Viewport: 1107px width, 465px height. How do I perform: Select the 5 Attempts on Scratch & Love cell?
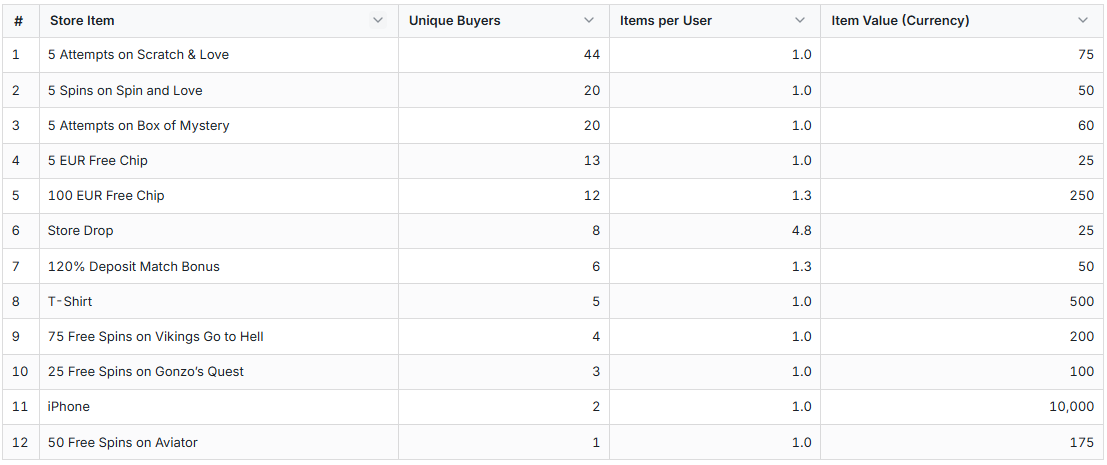point(138,55)
